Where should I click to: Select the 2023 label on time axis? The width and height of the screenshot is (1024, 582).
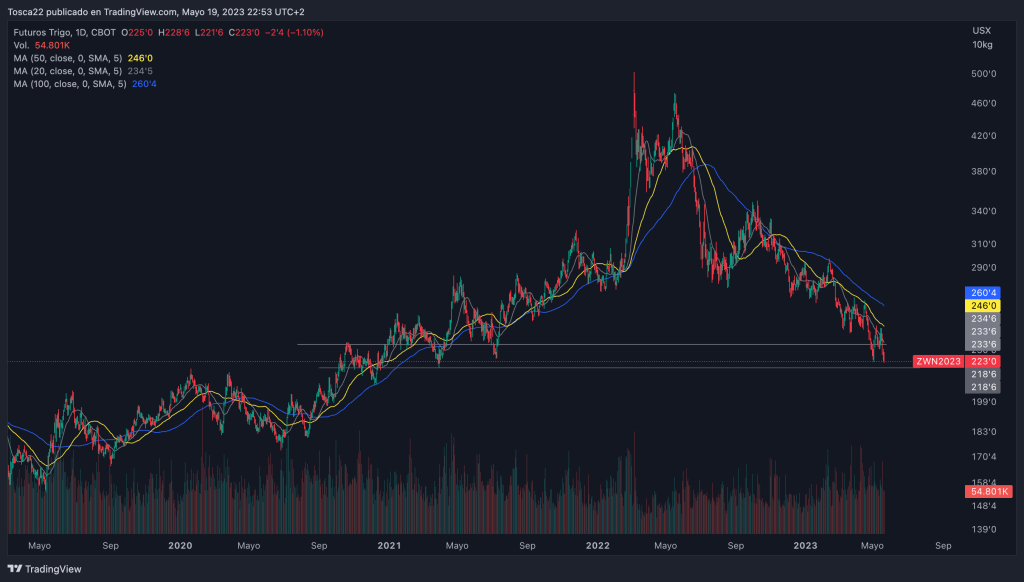coord(805,546)
